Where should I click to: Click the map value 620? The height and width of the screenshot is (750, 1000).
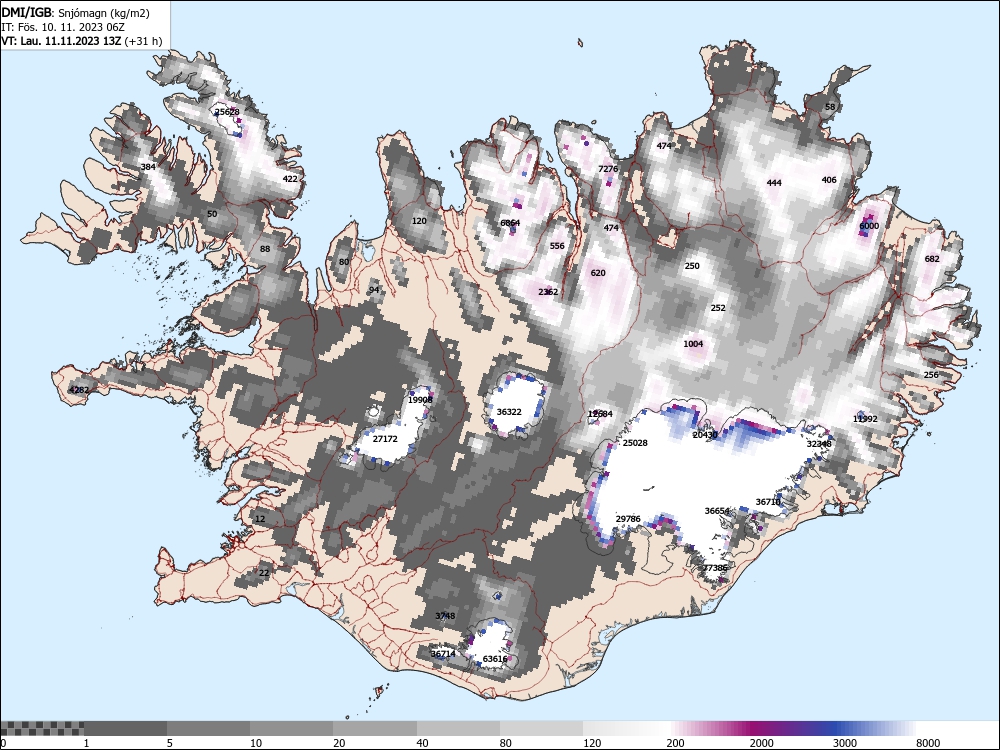[x=598, y=272]
